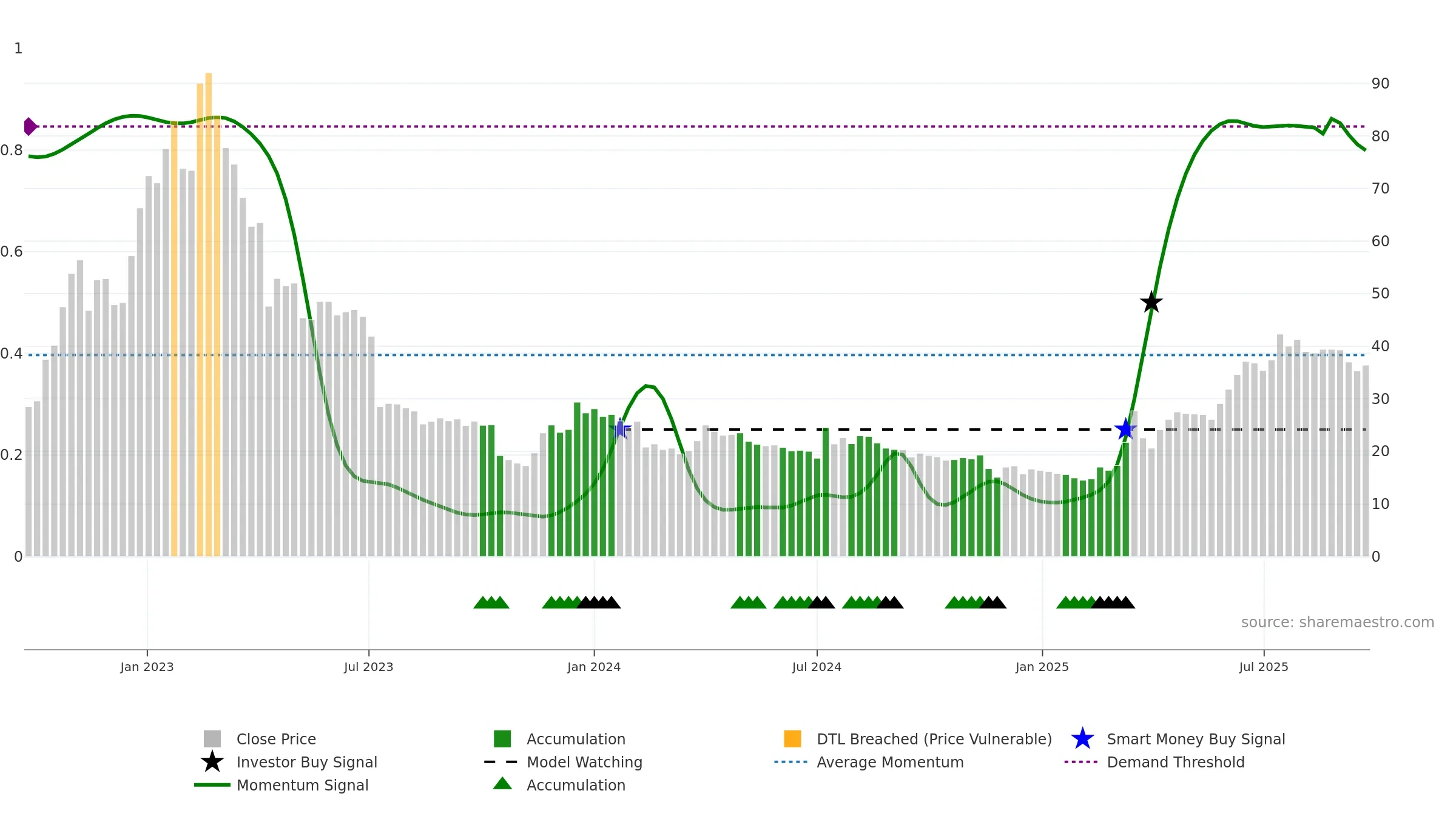
Task: Click the Jan 2023 axis label
Action: (x=147, y=667)
